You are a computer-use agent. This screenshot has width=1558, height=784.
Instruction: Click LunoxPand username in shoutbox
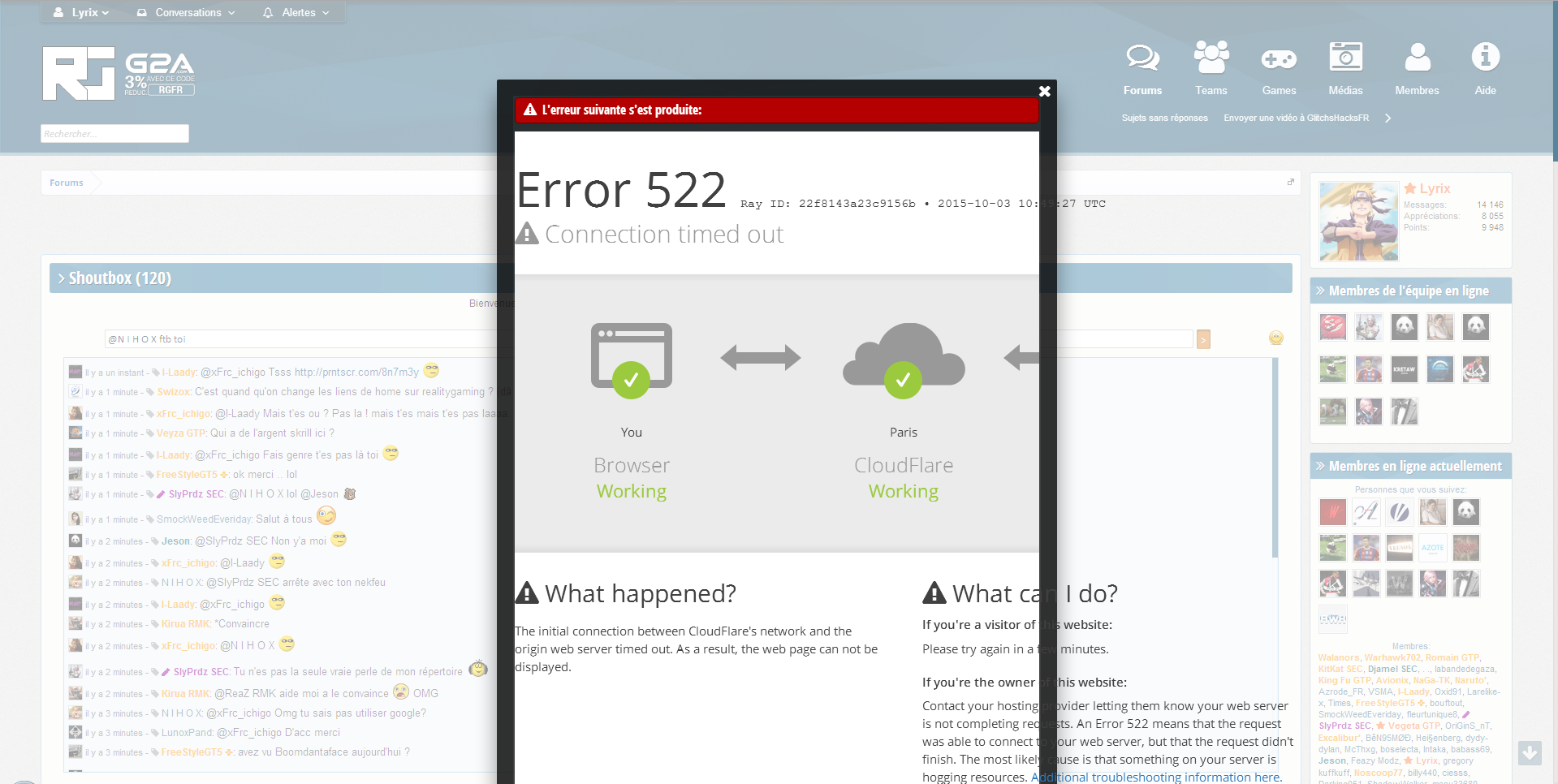coord(188,732)
